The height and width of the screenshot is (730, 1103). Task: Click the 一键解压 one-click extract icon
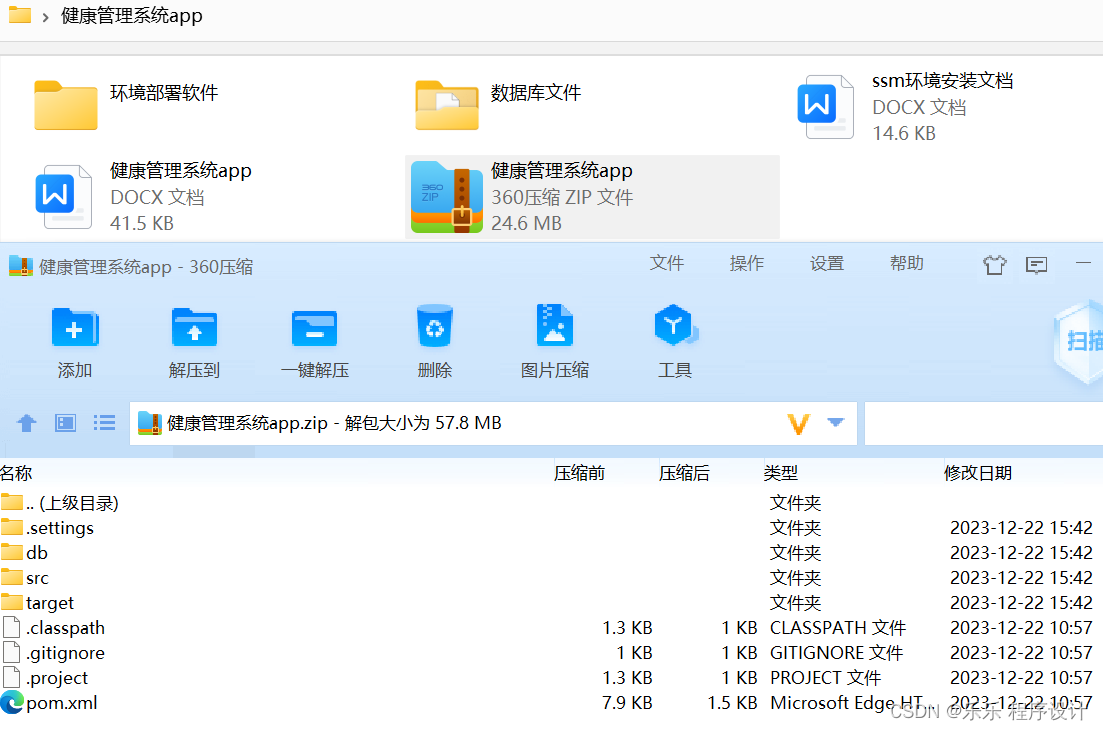(x=314, y=328)
